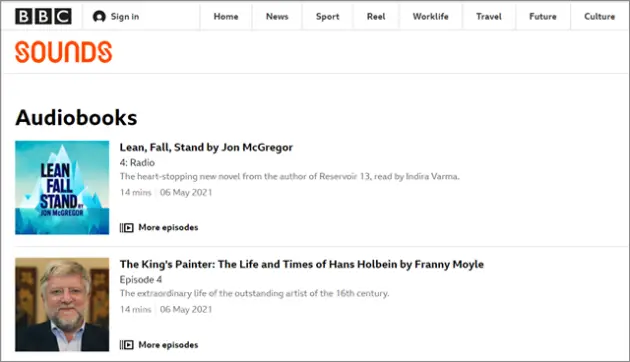Screen dimensions: 630x362
Task: Click episodes icon under Lean, Fall, Stand
Action: [127, 228]
